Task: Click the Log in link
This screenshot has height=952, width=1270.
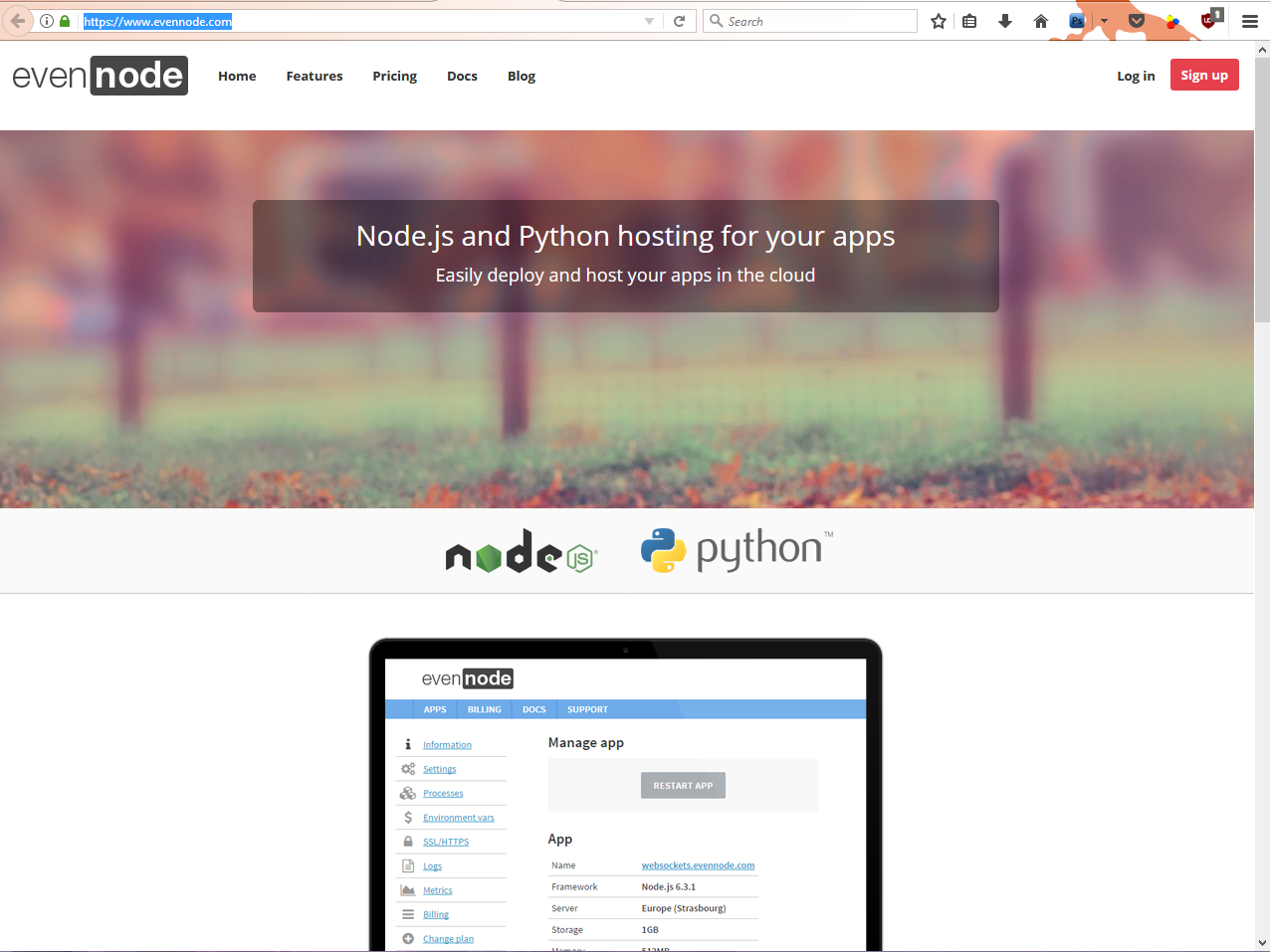Action: tap(1136, 76)
